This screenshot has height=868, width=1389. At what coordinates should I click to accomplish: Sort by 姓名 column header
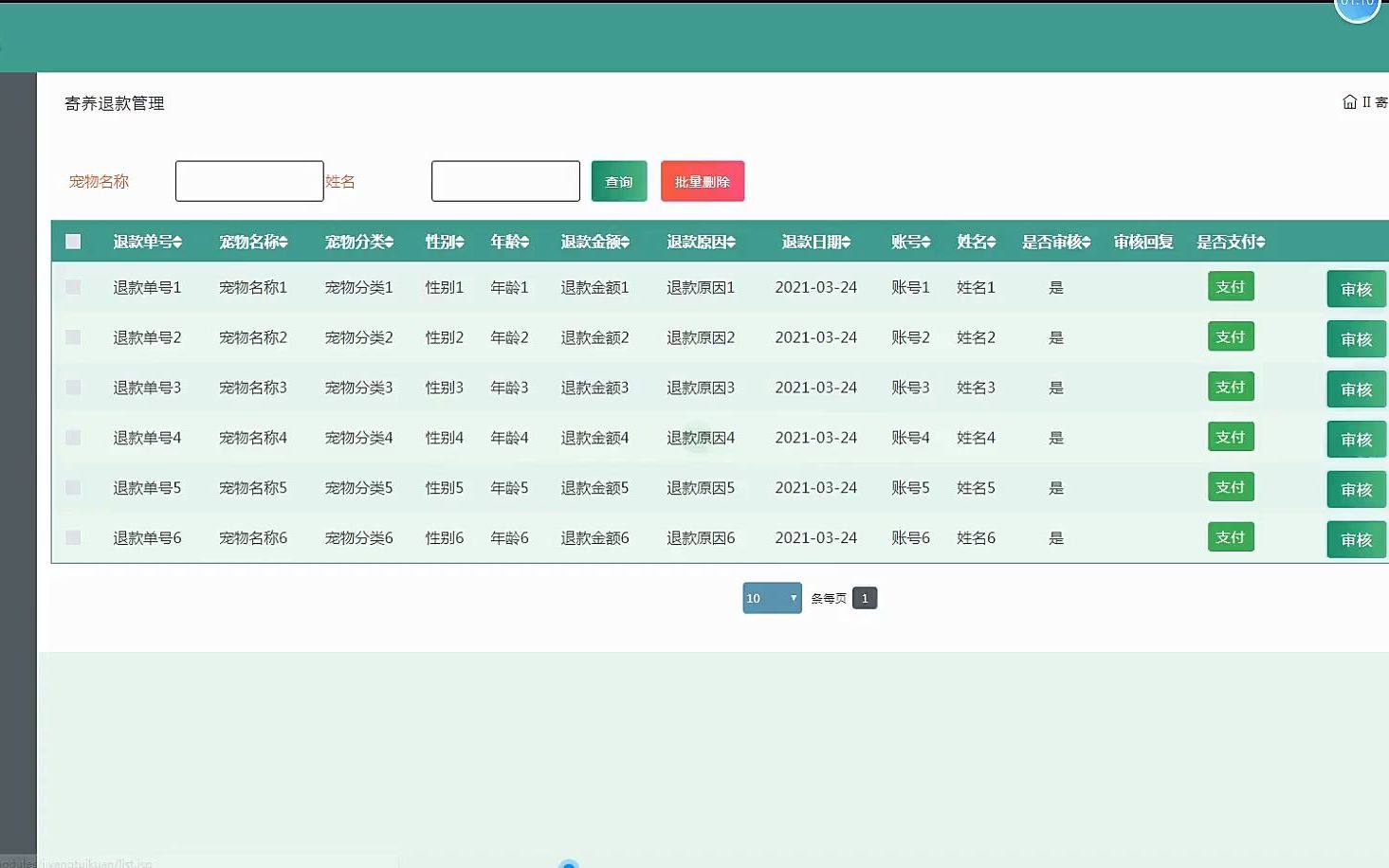point(976,242)
